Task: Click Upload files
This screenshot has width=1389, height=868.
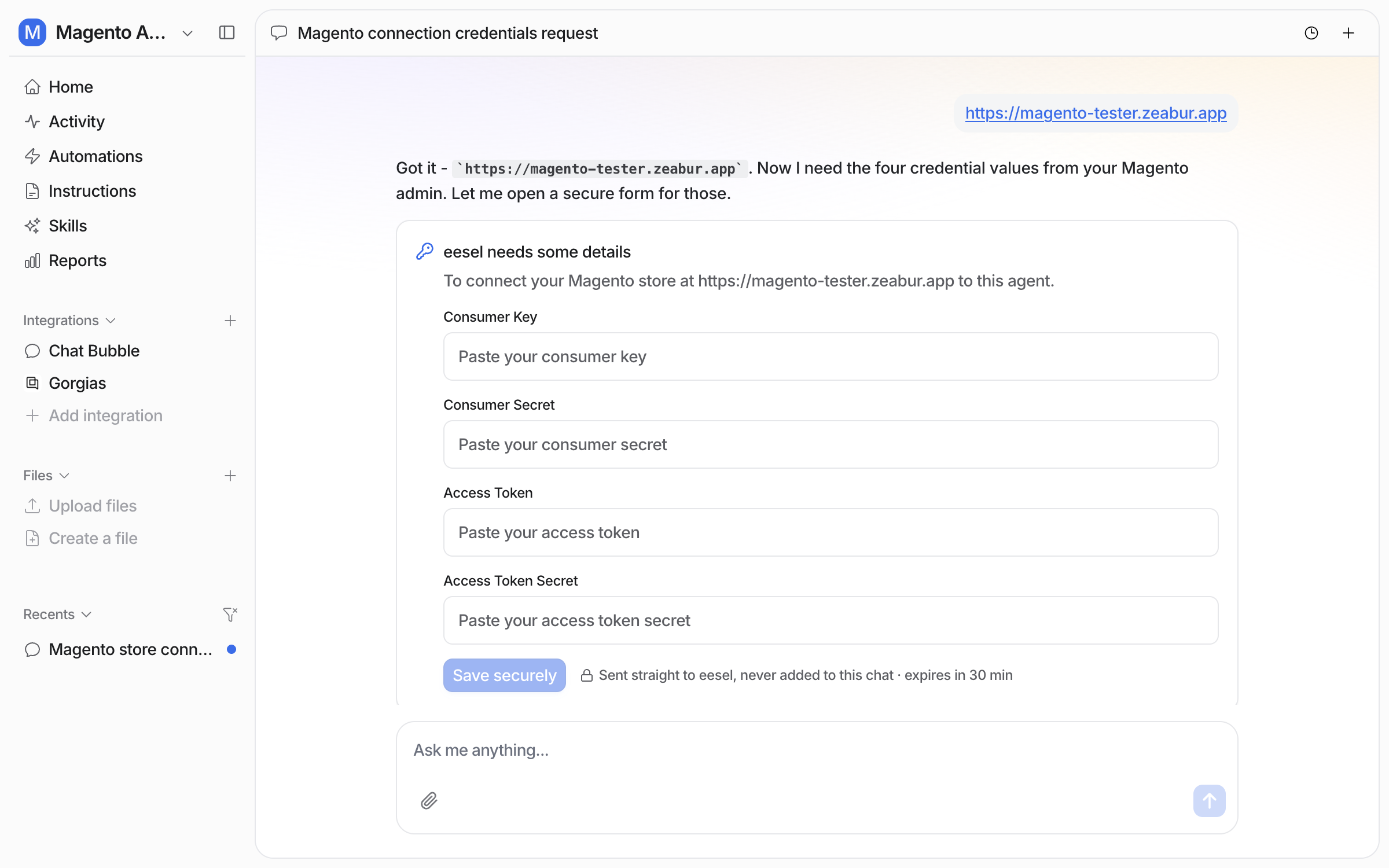Action: 127,506
